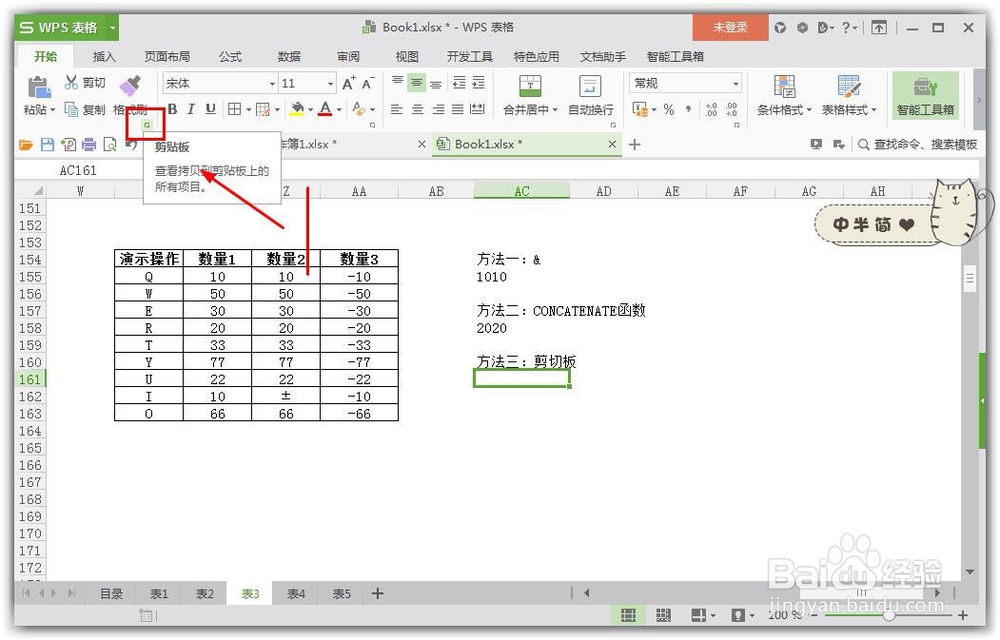The height and width of the screenshot is (640, 1000).
Task: Click the percent style icon
Action: tap(669, 110)
